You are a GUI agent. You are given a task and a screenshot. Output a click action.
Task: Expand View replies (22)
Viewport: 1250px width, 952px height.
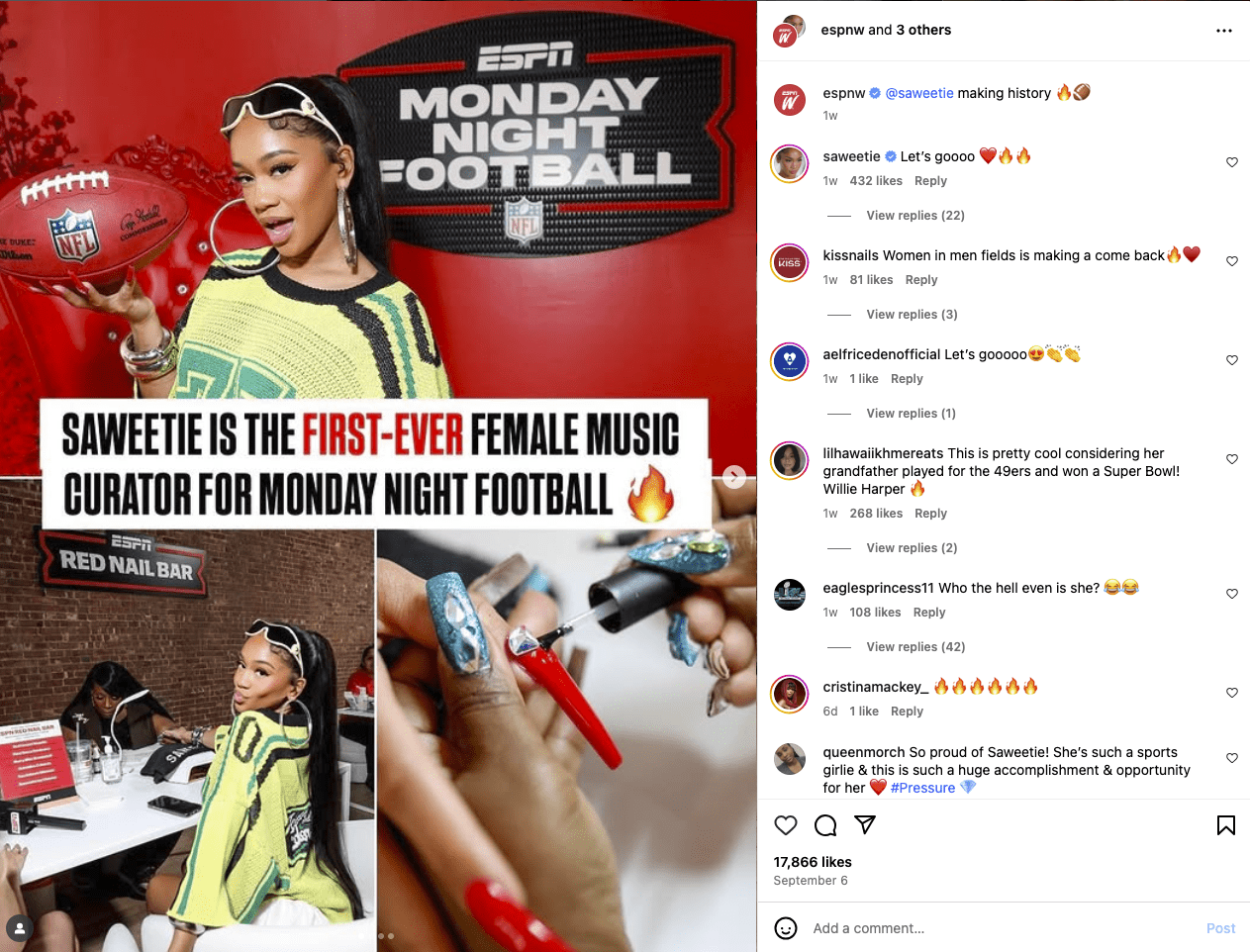(x=915, y=216)
